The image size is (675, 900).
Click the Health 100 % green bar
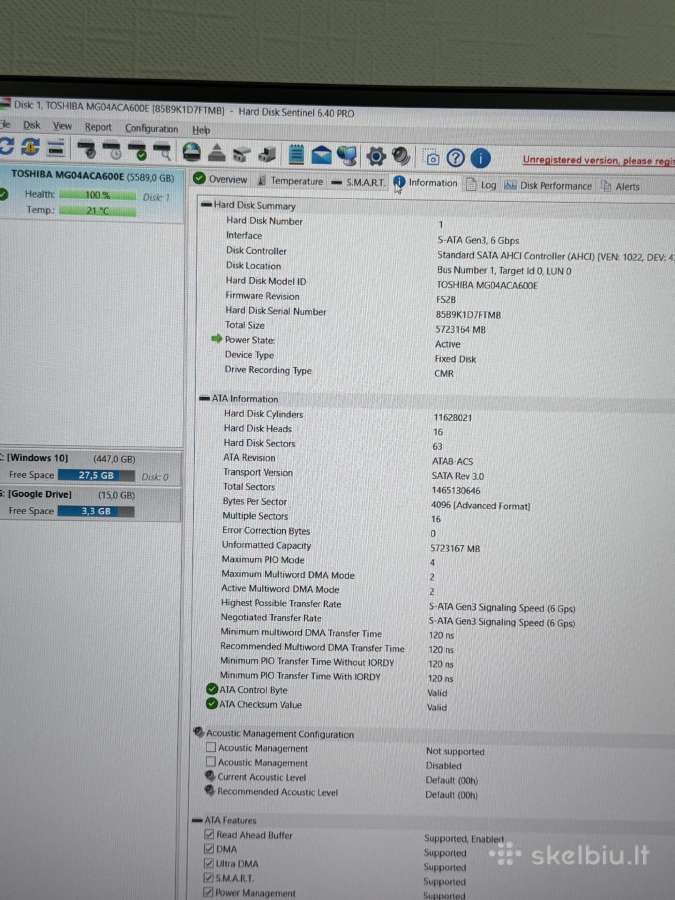click(x=98, y=195)
